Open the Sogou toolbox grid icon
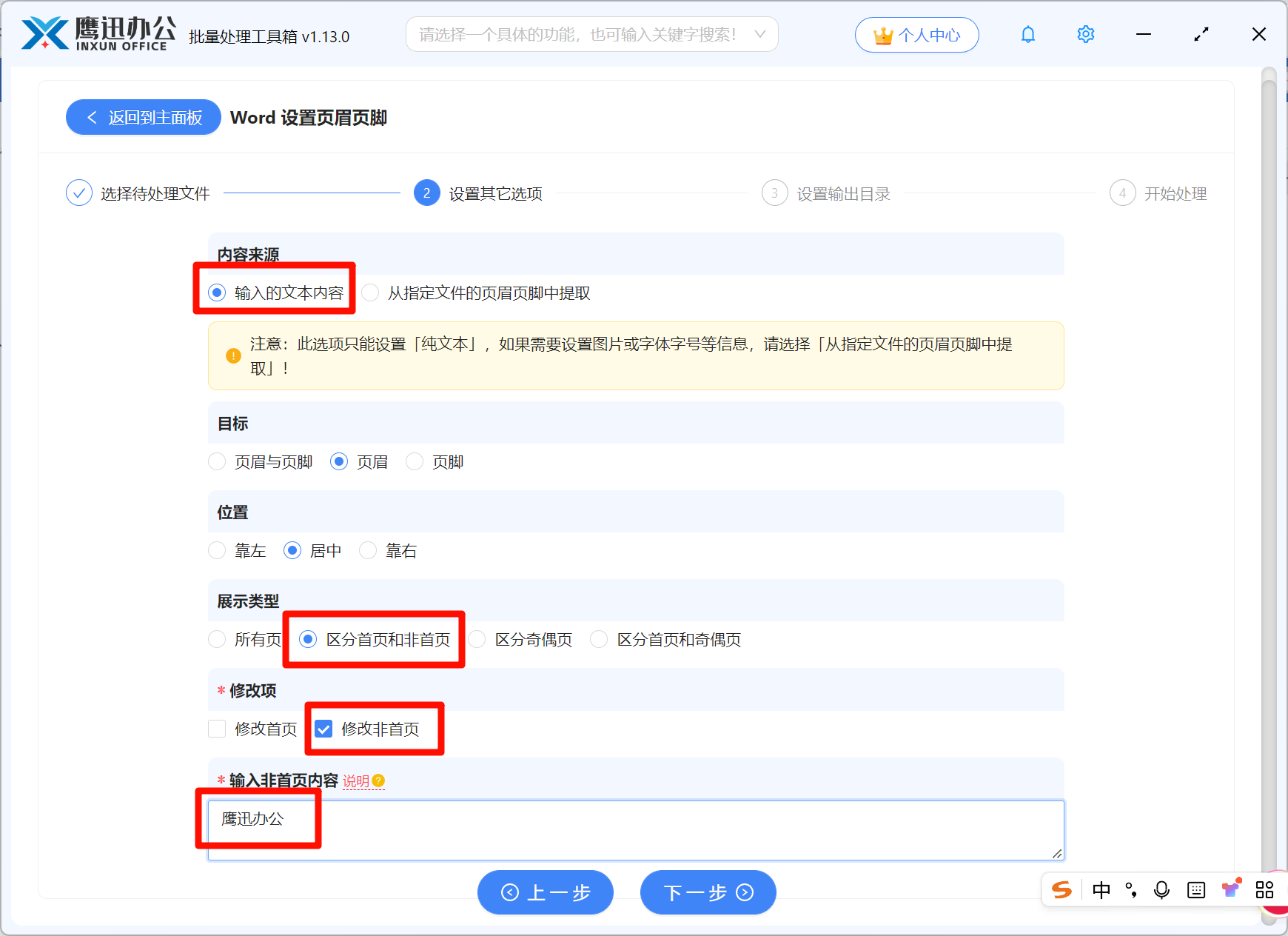The height and width of the screenshot is (936, 1288). tap(1264, 890)
